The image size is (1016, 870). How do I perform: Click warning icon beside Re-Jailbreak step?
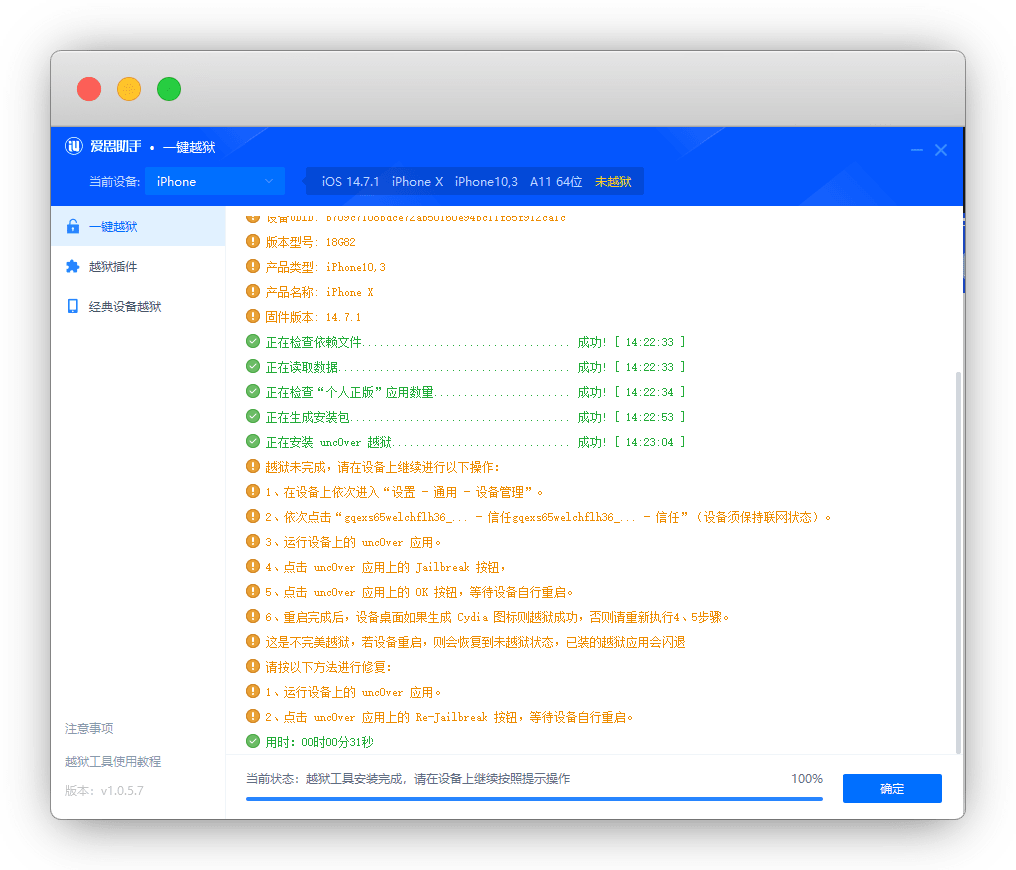pos(253,716)
